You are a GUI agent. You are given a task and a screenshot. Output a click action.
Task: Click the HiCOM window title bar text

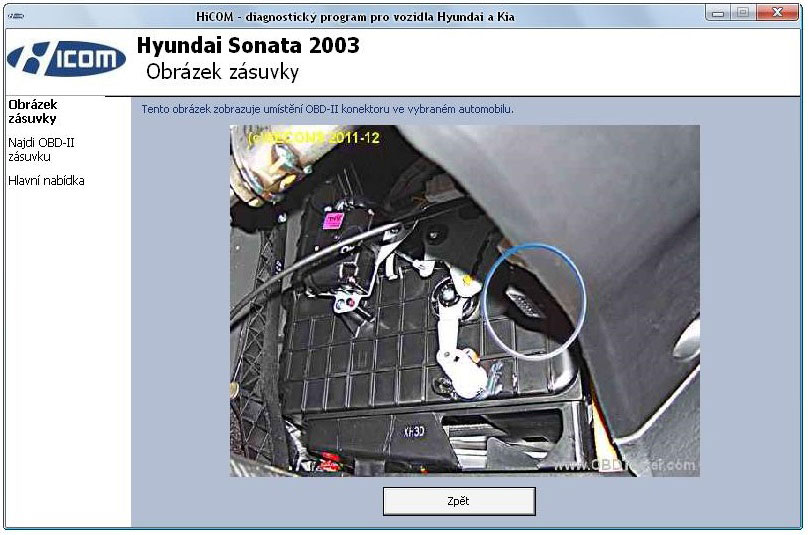357,17
